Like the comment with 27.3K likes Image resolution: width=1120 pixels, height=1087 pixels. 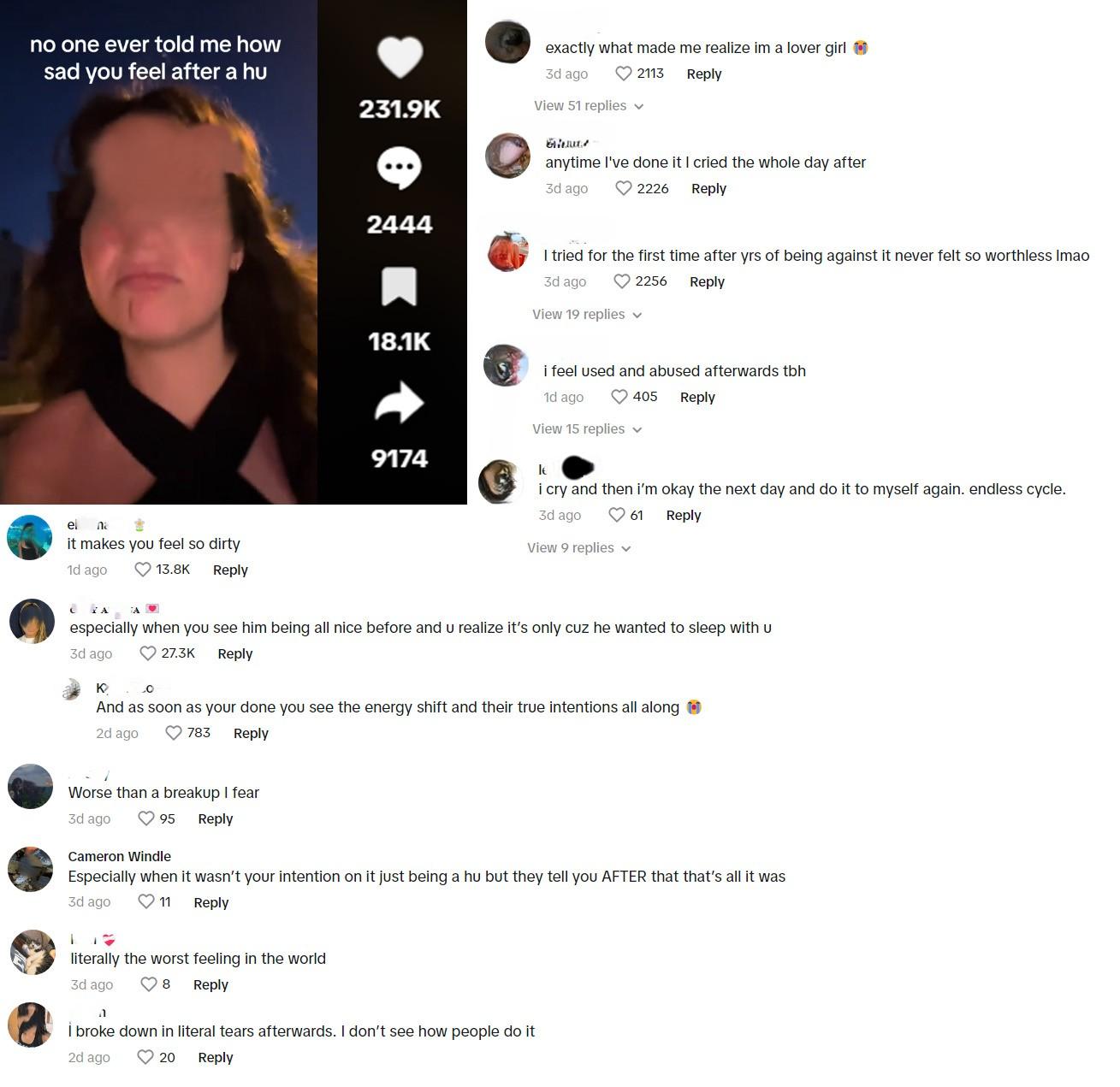coord(148,653)
